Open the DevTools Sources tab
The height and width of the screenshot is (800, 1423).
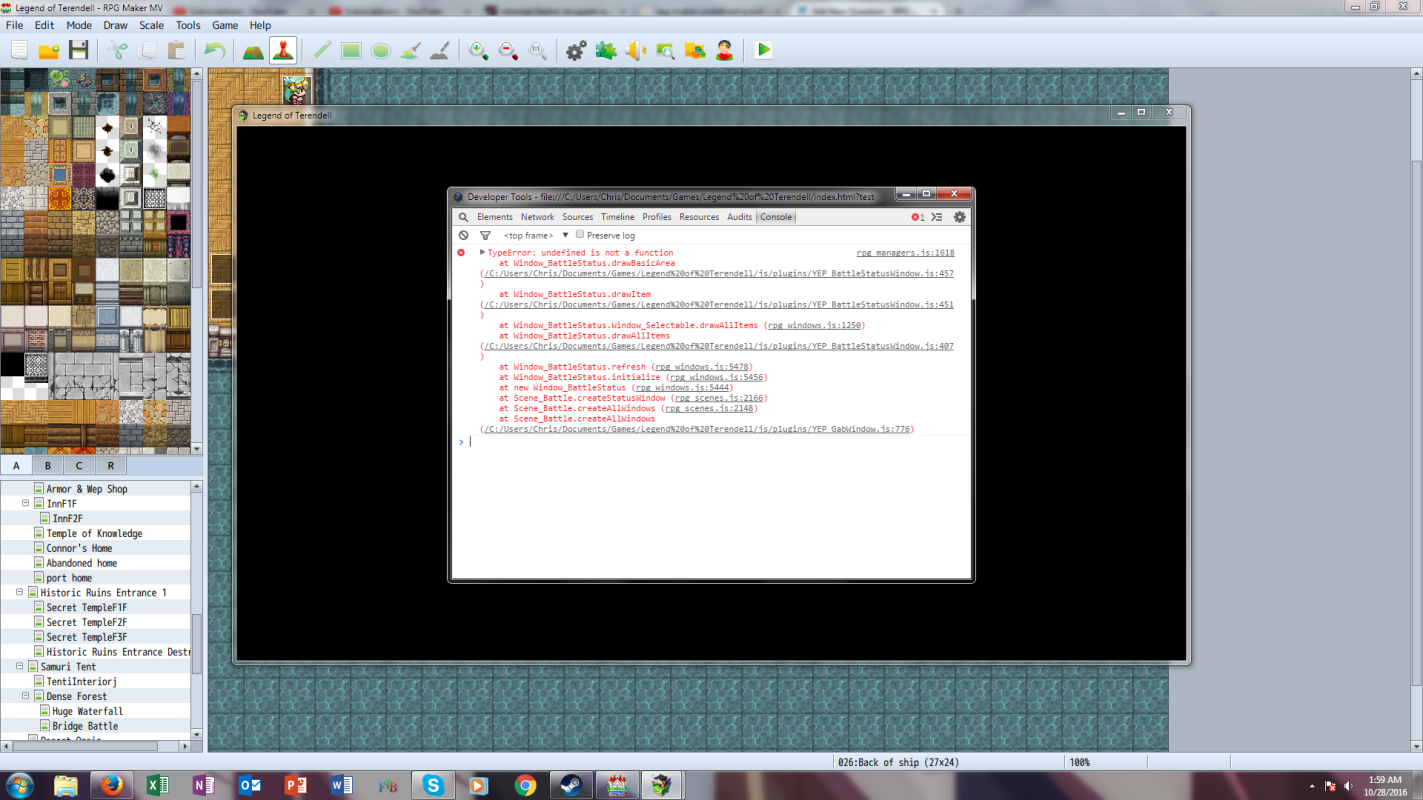[x=577, y=217]
